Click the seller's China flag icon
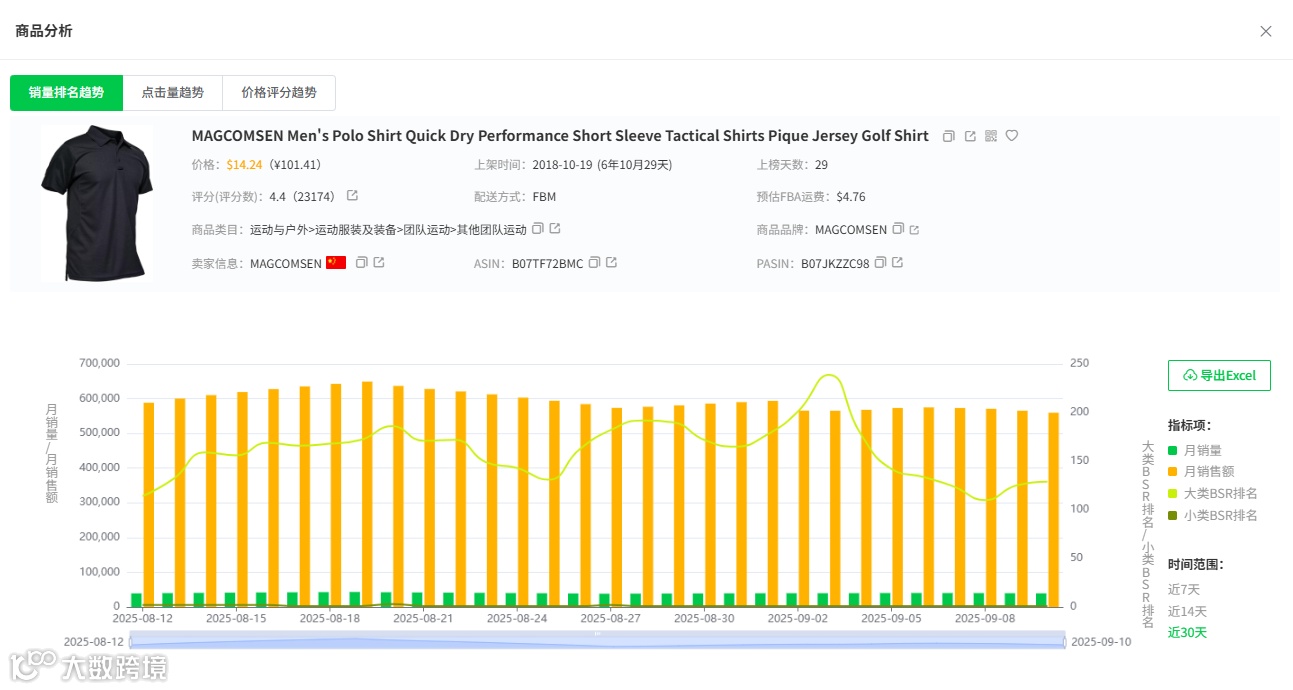This screenshot has height=690, width=1293. [x=336, y=263]
